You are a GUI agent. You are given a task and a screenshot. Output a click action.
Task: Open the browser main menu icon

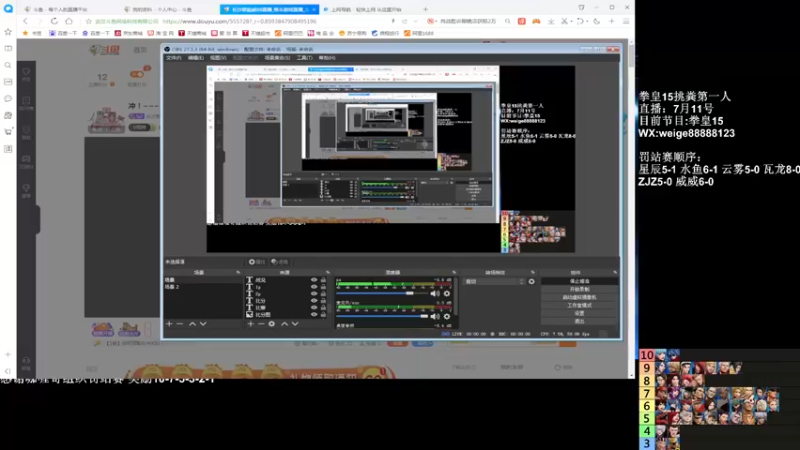coord(626,21)
